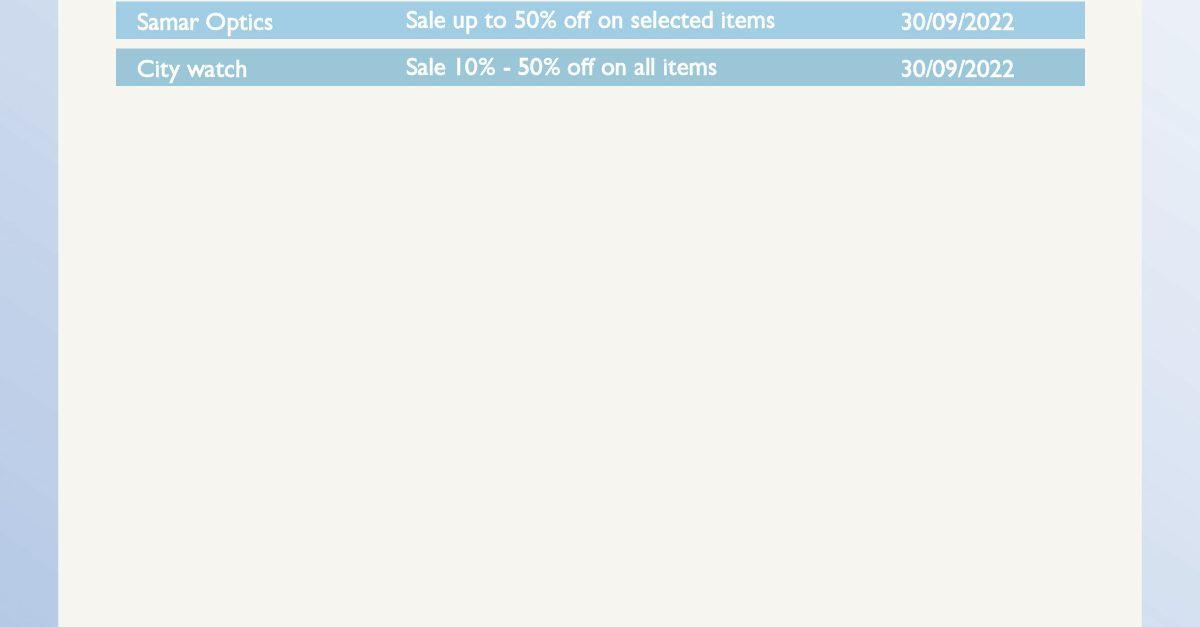
Task: Select the City watch expiry date 30/09/2022
Action: click(x=957, y=69)
